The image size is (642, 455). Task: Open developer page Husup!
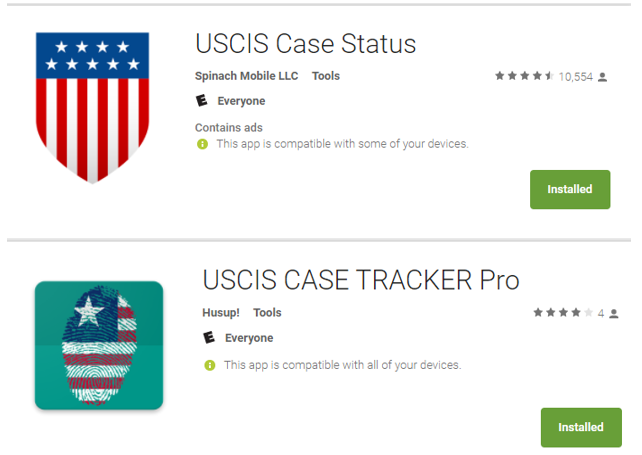tap(221, 313)
